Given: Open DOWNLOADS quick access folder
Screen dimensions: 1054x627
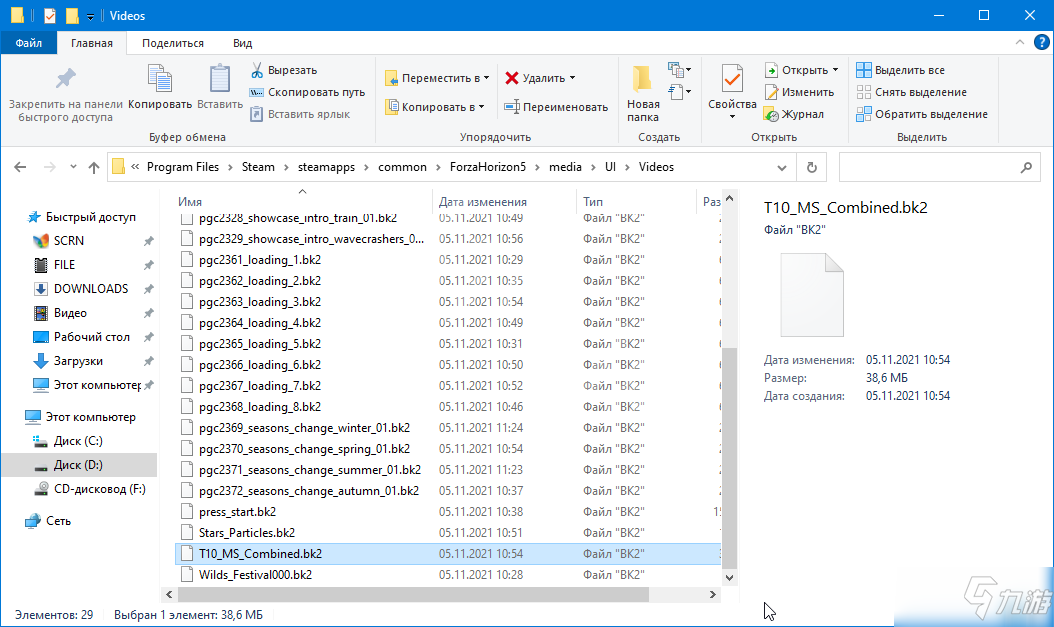Looking at the screenshot, I should [x=91, y=289].
